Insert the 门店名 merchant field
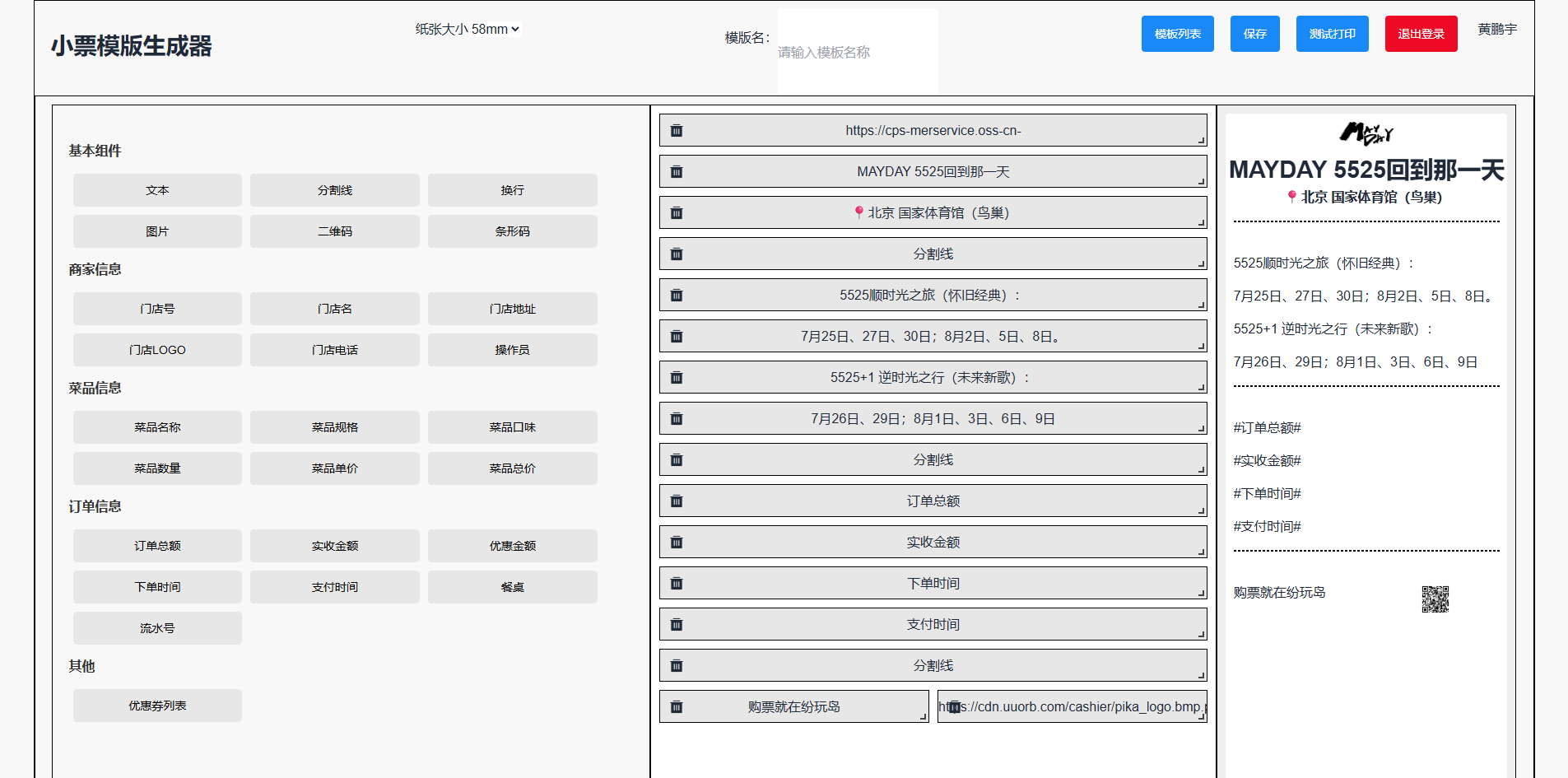This screenshot has height=778, width=1568. (335, 309)
